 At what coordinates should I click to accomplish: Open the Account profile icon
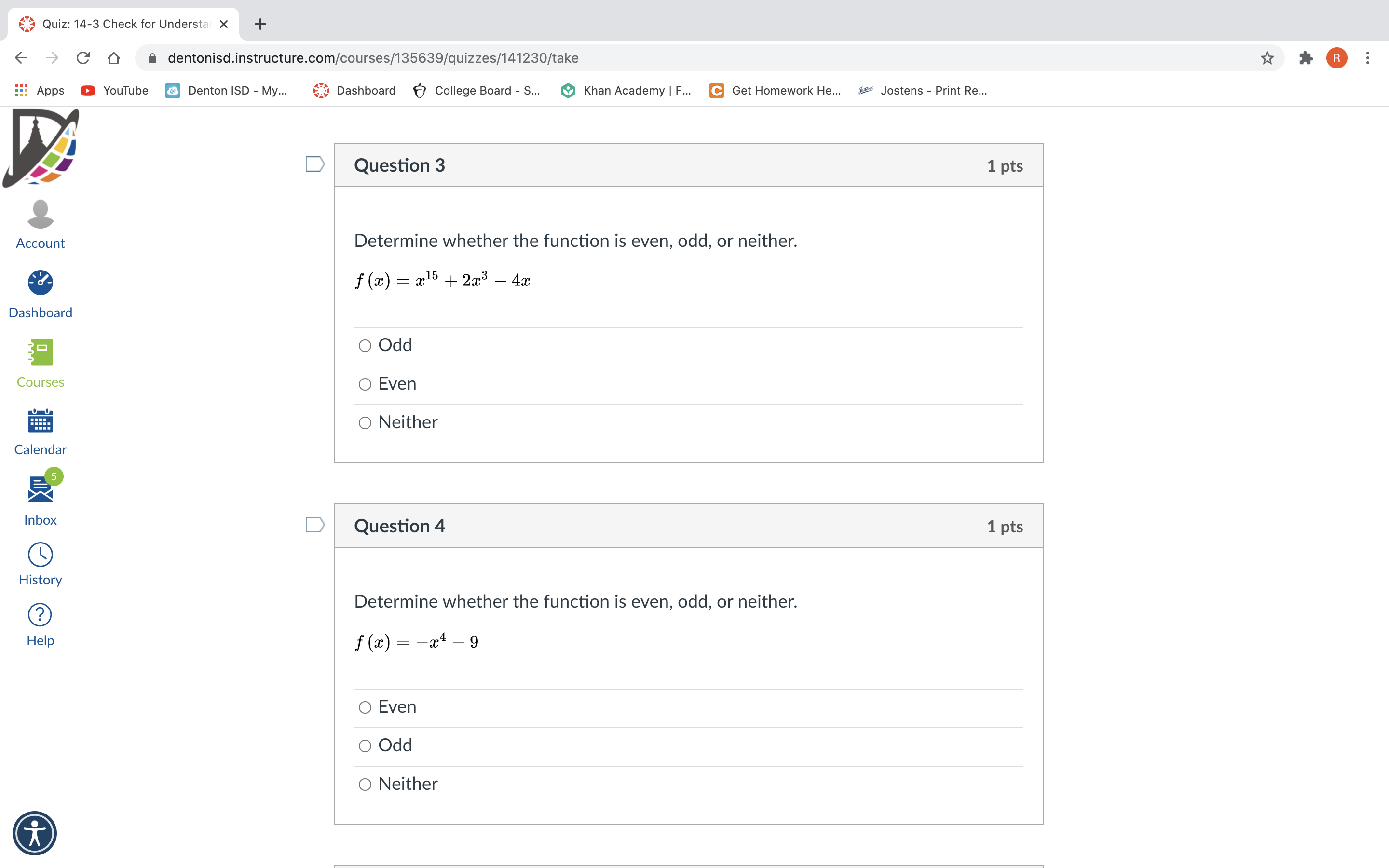click(40, 214)
